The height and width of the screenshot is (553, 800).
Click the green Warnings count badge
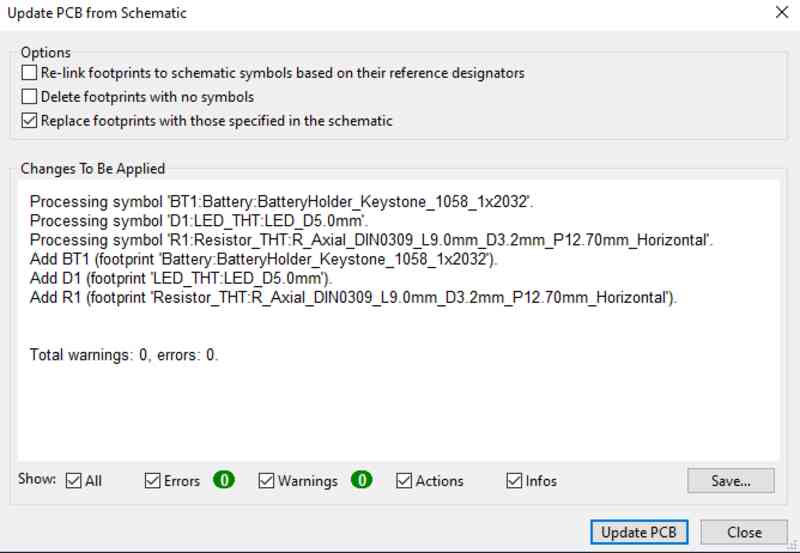pyautogui.click(x=361, y=481)
